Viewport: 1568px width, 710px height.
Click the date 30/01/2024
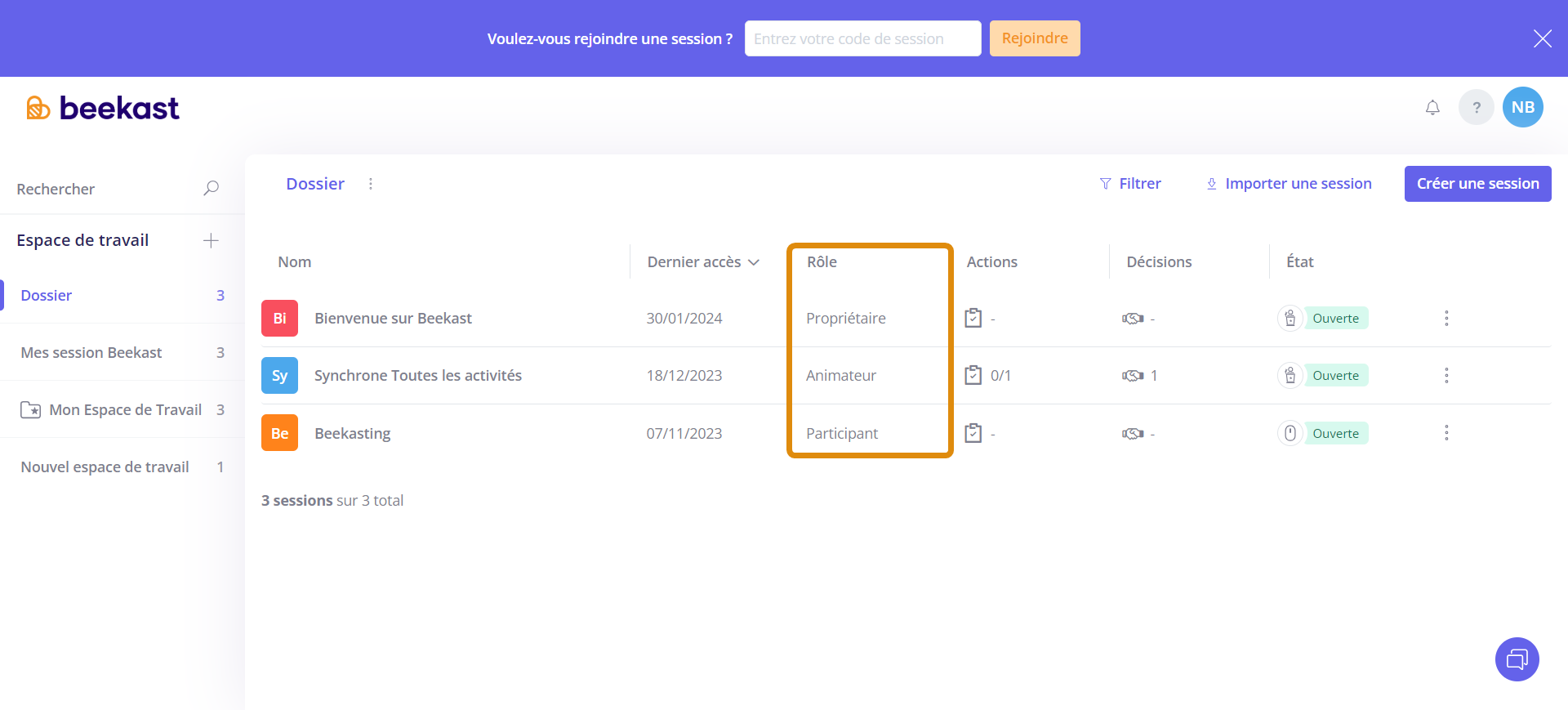[684, 319]
